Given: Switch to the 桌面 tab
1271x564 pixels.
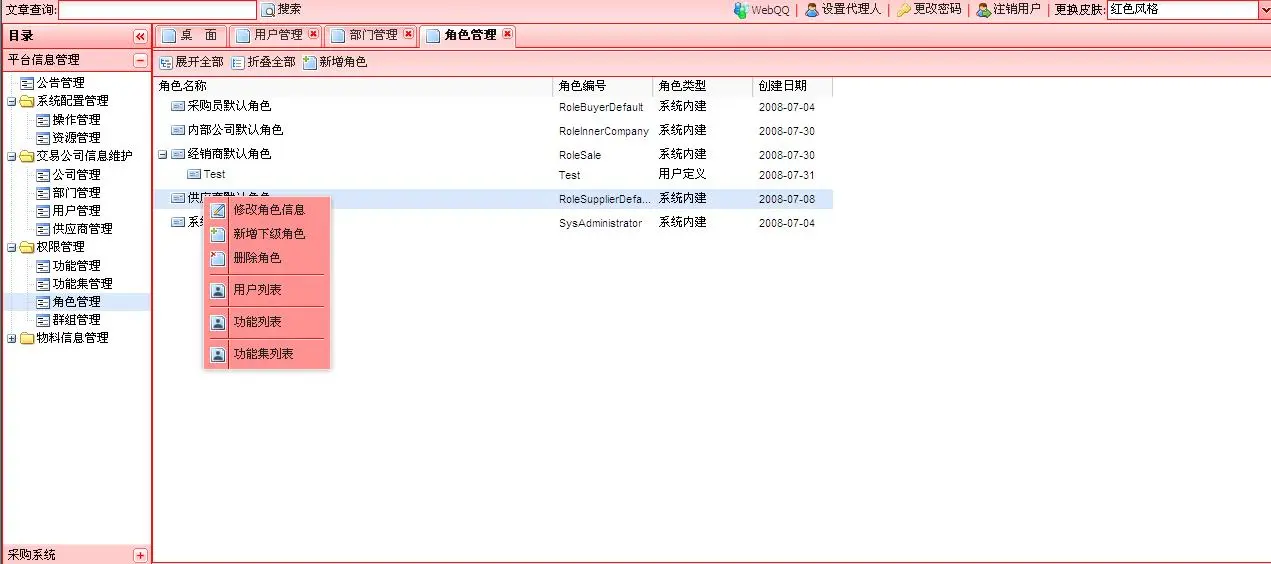Looking at the screenshot, I should 189,35.
